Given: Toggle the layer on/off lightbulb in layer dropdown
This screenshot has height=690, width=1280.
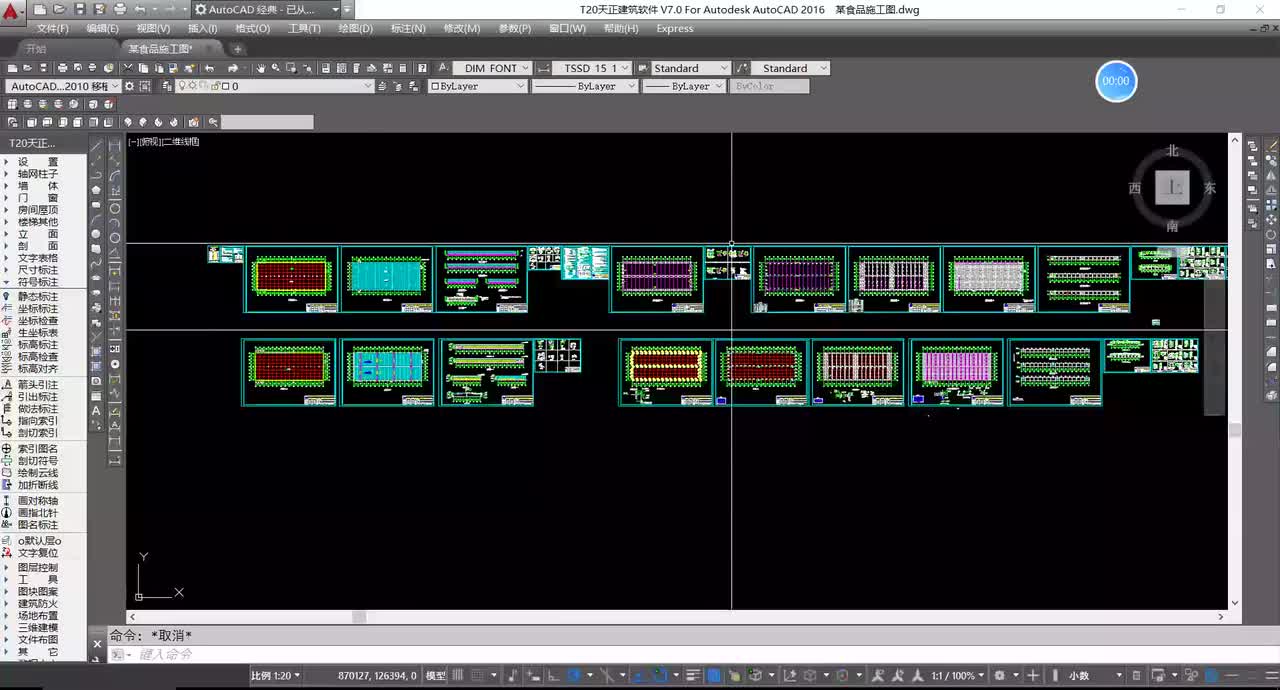Looking at the screenshot, I should click(183, 86).
